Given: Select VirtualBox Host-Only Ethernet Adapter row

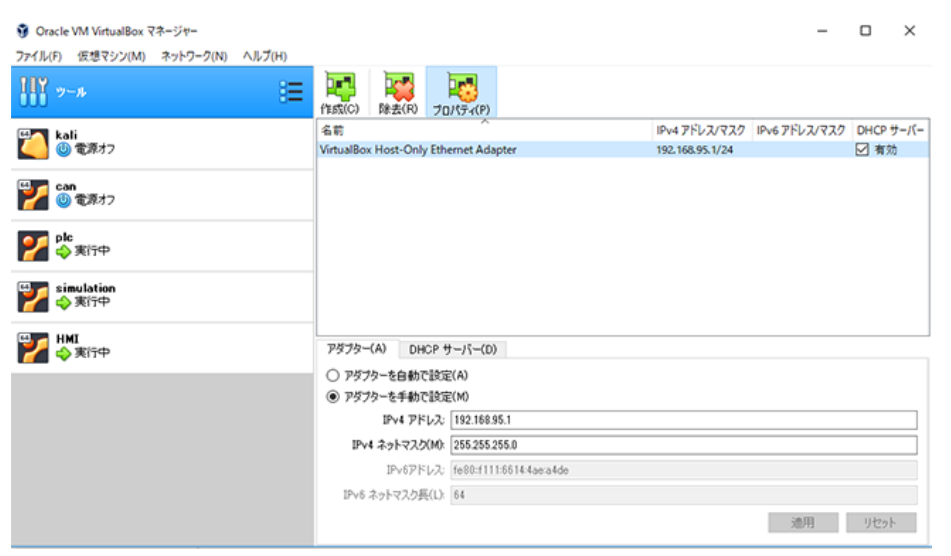Looking at the screenshot, I should pos(623,149).
